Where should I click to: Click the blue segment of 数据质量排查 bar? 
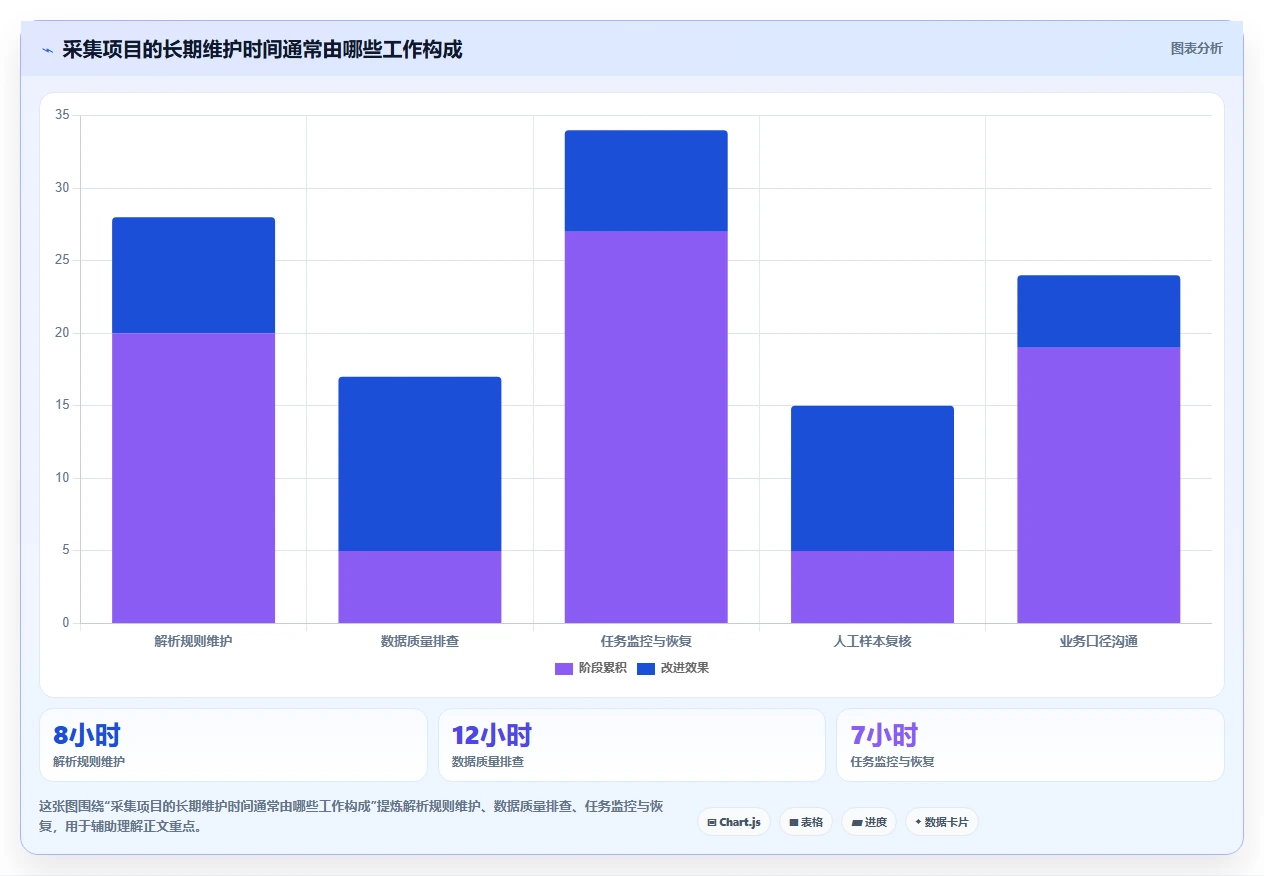click(420, 464)
